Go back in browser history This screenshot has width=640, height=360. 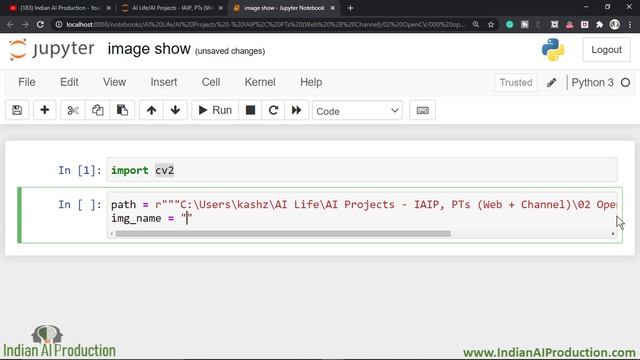[x=10, y=24]
